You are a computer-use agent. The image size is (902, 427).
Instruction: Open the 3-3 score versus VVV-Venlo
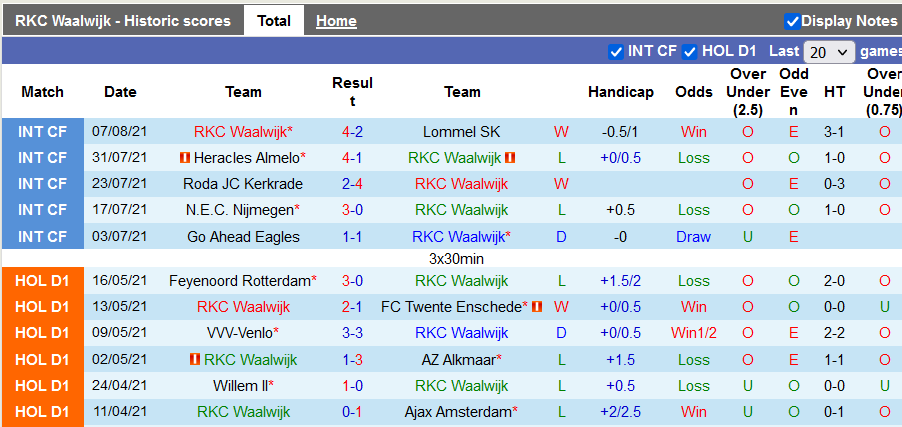[x=352, y=333]
